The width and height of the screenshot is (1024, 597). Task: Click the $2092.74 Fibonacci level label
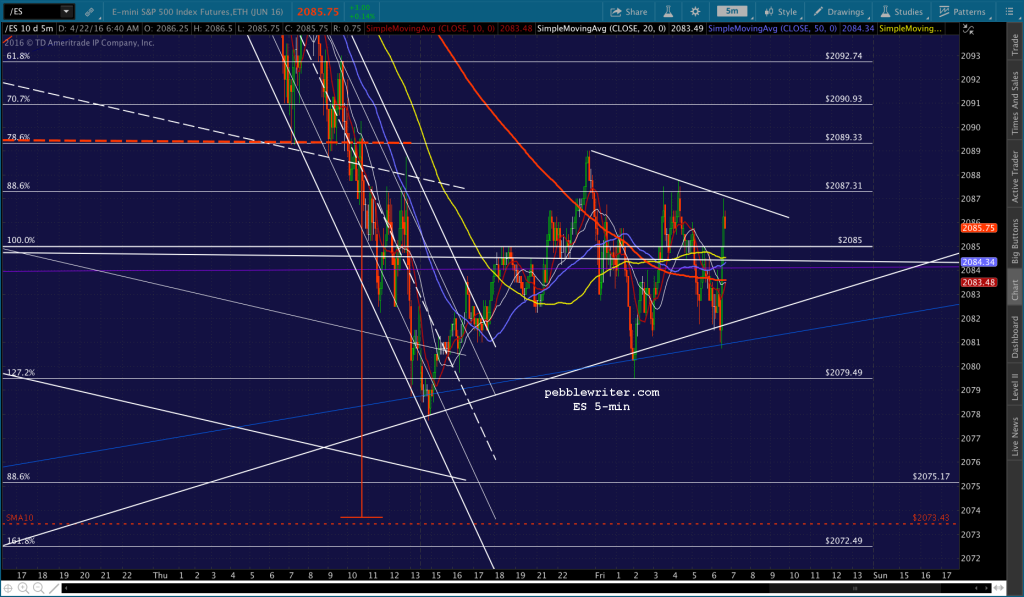pos(843,56)
